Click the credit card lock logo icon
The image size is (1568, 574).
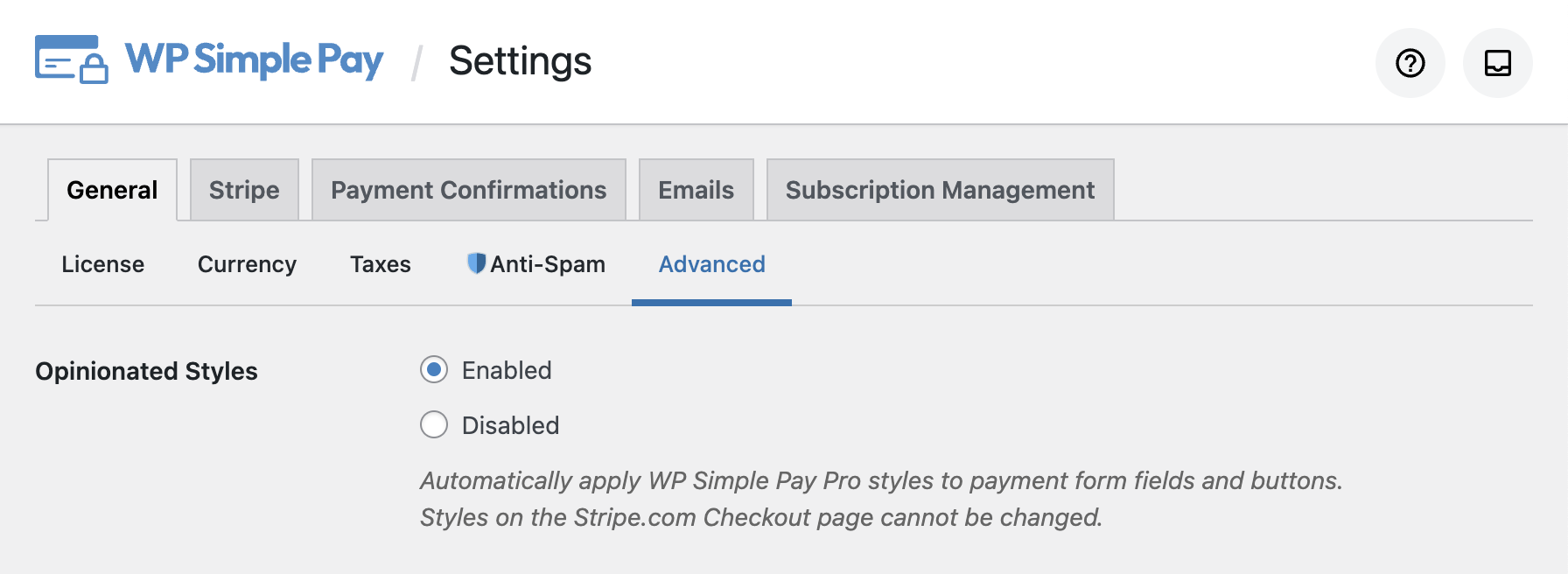(x=71, y=59)
